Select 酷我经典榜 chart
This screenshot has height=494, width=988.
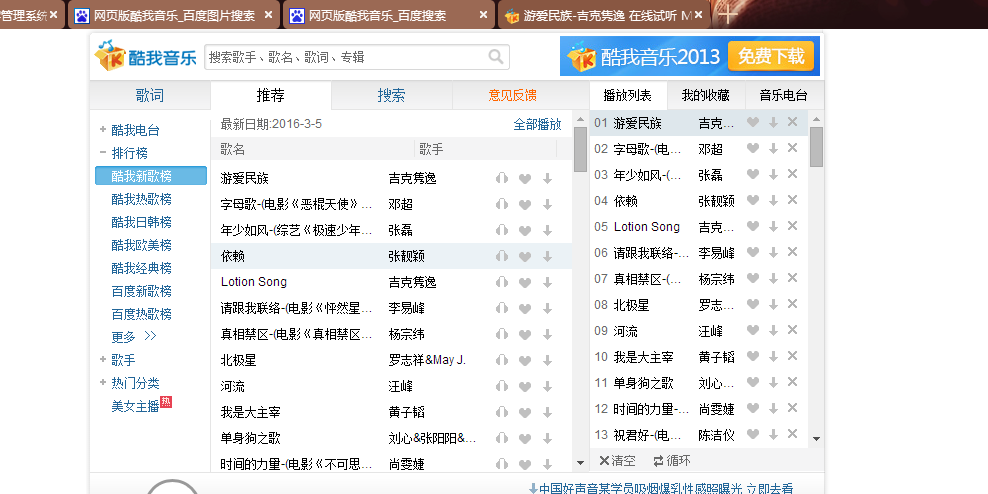coord(141,268)
